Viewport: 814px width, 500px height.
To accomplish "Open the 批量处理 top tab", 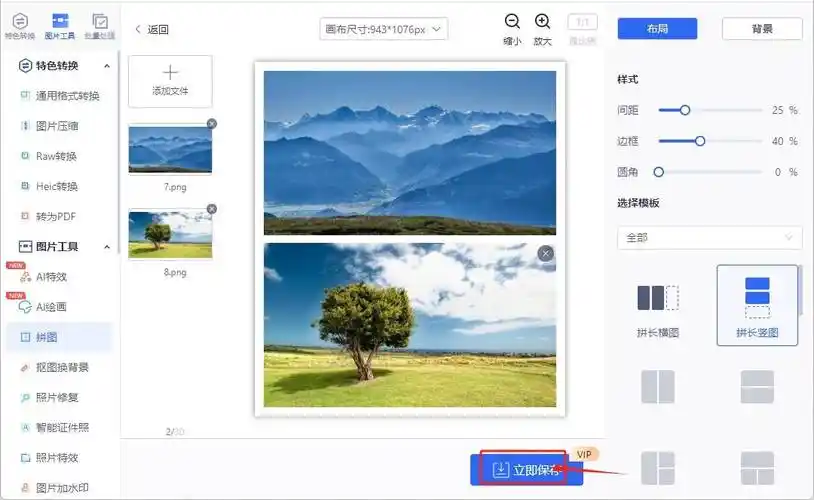I will [x=100, y=26].
